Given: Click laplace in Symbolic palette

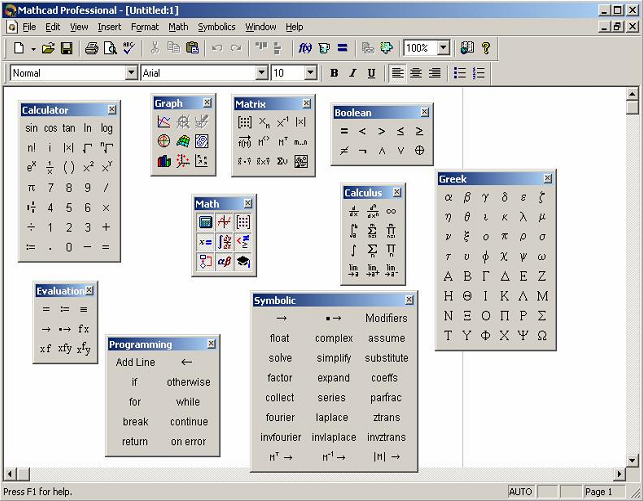Looking at the screenshot, I should 332,417.
